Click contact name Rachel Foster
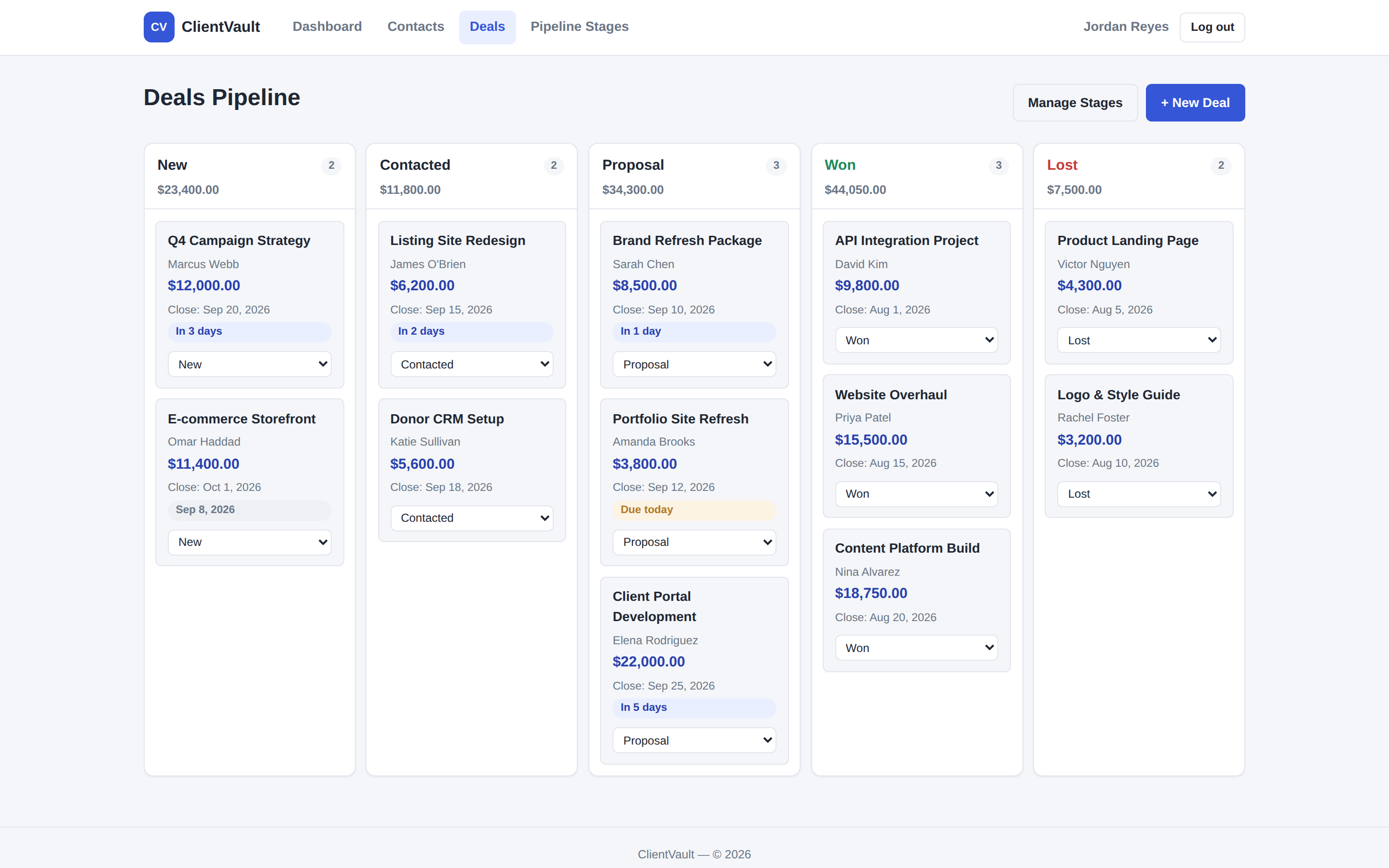This screenshot has width=1389, height=868. pyautogui.click(x=1093, y=418)
